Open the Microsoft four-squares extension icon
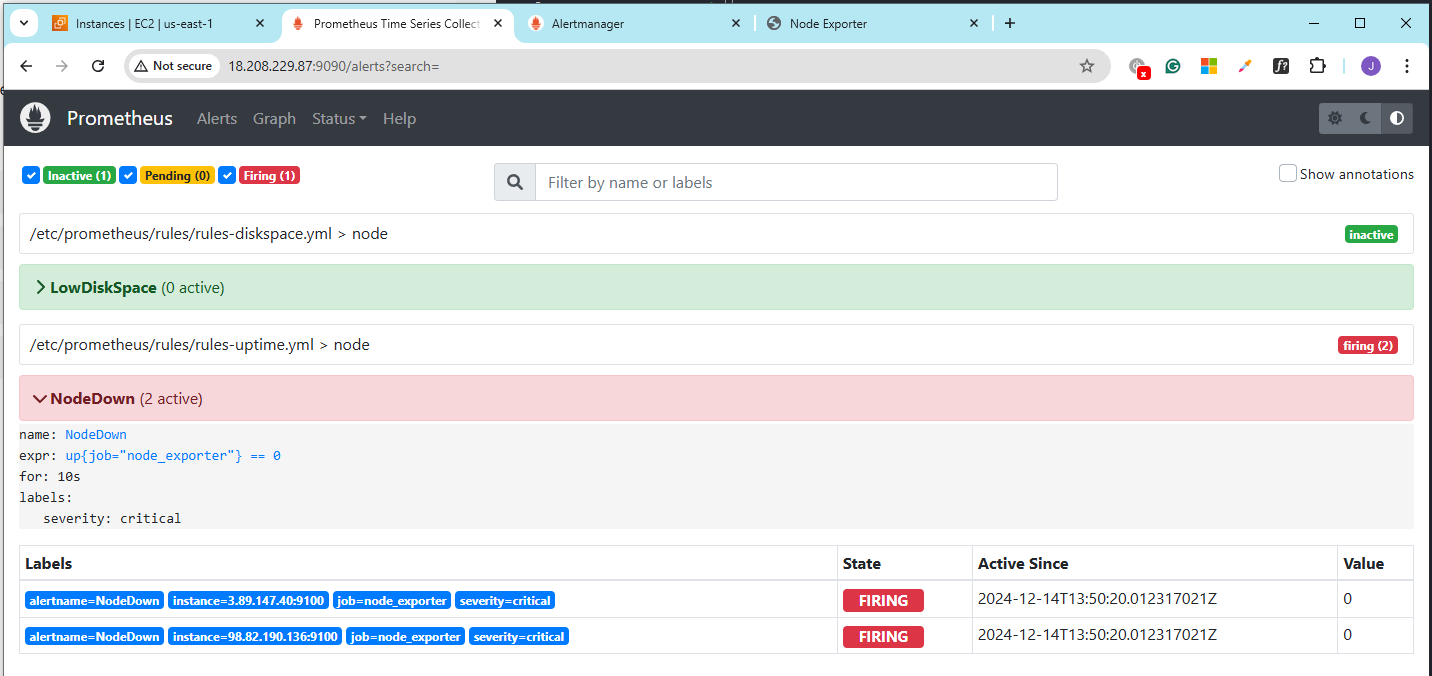This screenshot has height=676, width=1432. (x=1209, y=66)
